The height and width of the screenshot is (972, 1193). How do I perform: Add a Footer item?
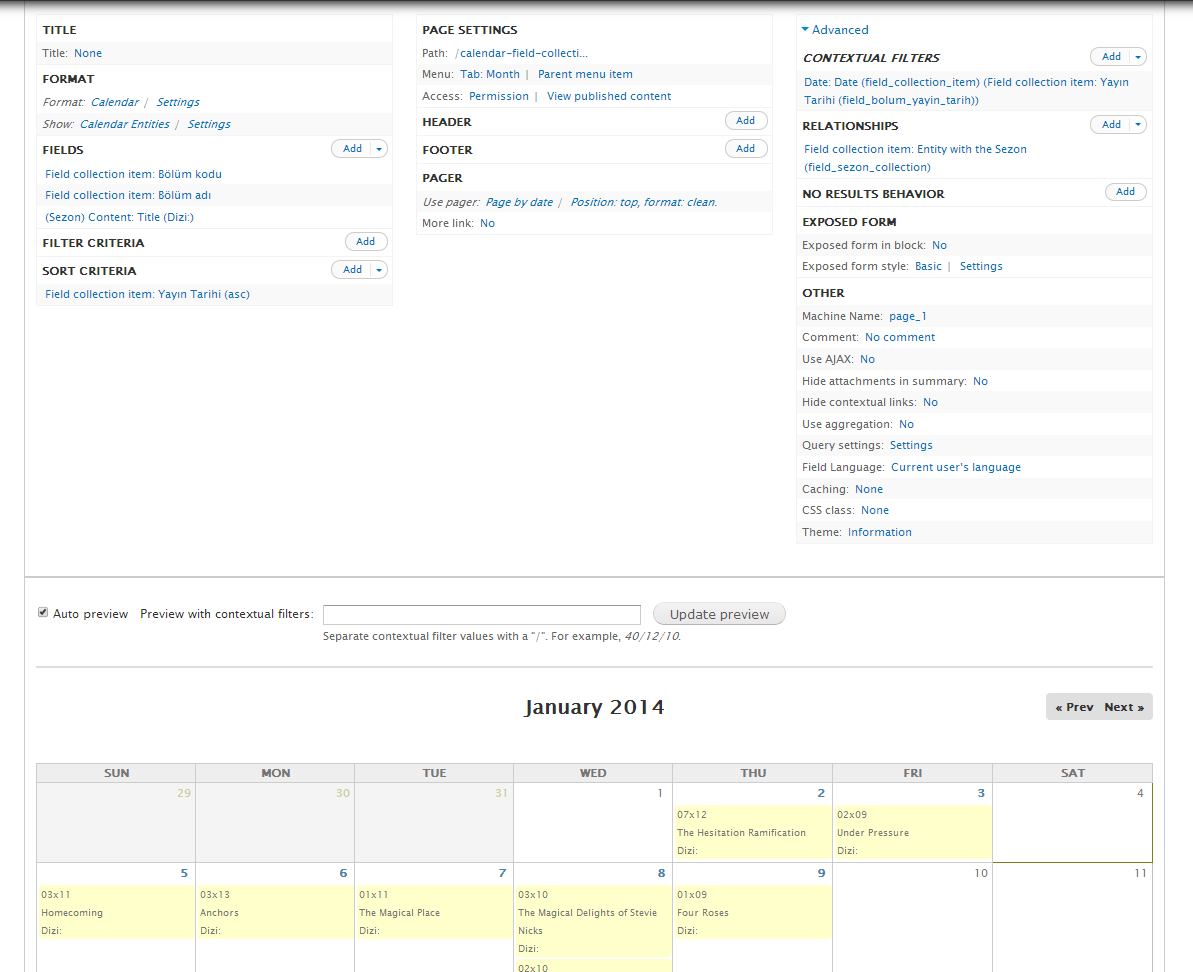(746, 149)
